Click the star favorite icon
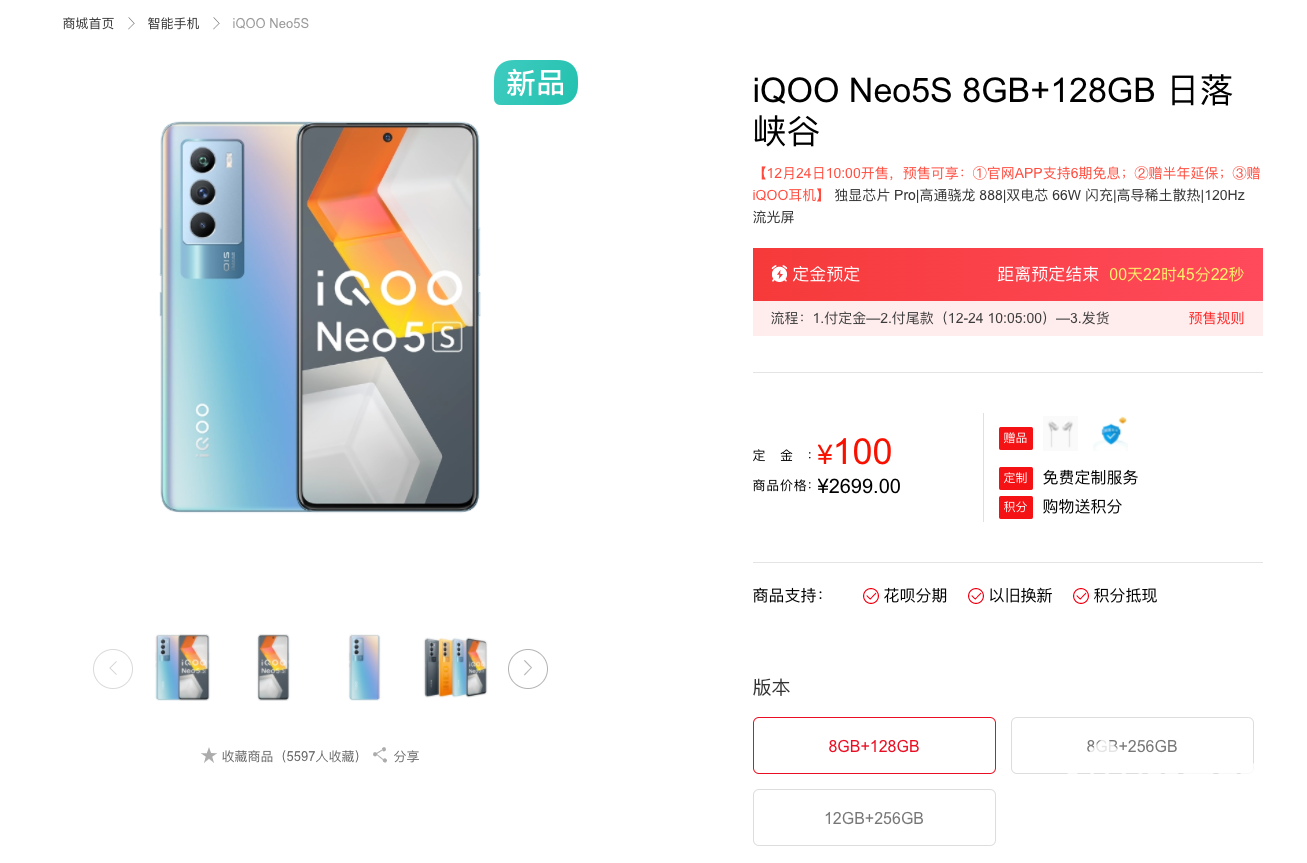Image resolution: width=1307 pixels, height=863 pixels. (209, 755)
